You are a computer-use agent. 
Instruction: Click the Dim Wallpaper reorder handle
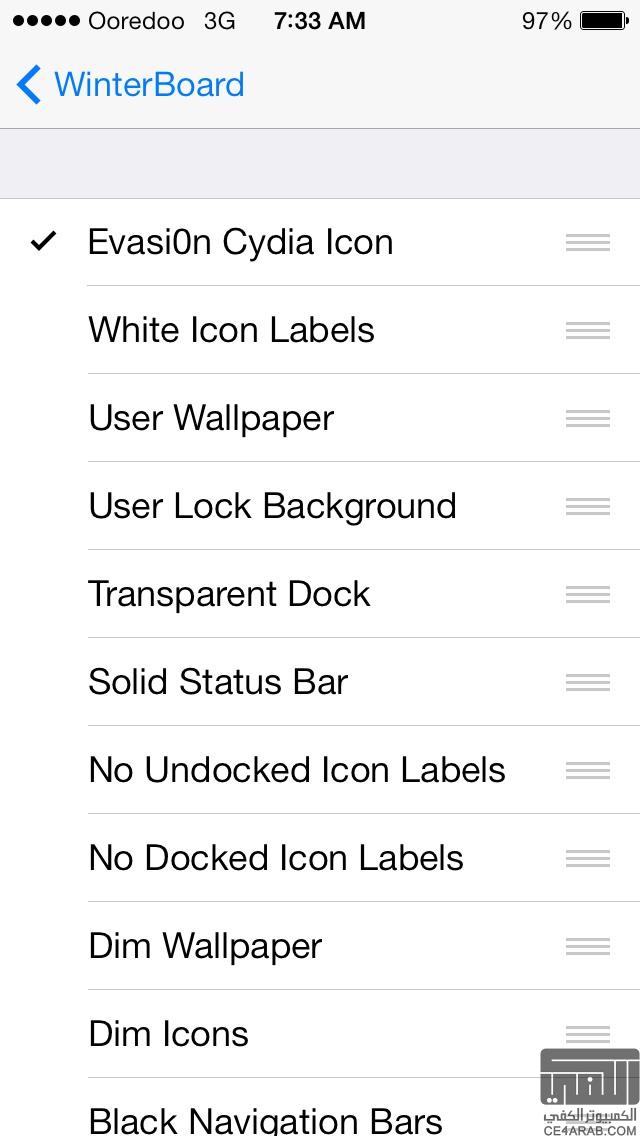587,946
